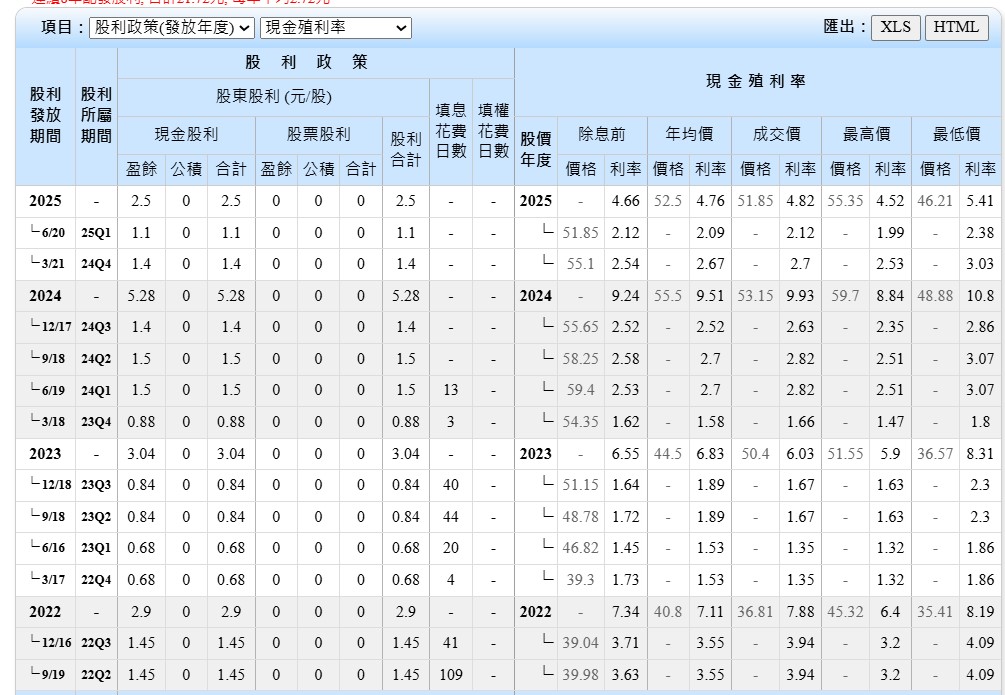
Task: Click the 109 days fill value
Action: click(x=451, y=674)
